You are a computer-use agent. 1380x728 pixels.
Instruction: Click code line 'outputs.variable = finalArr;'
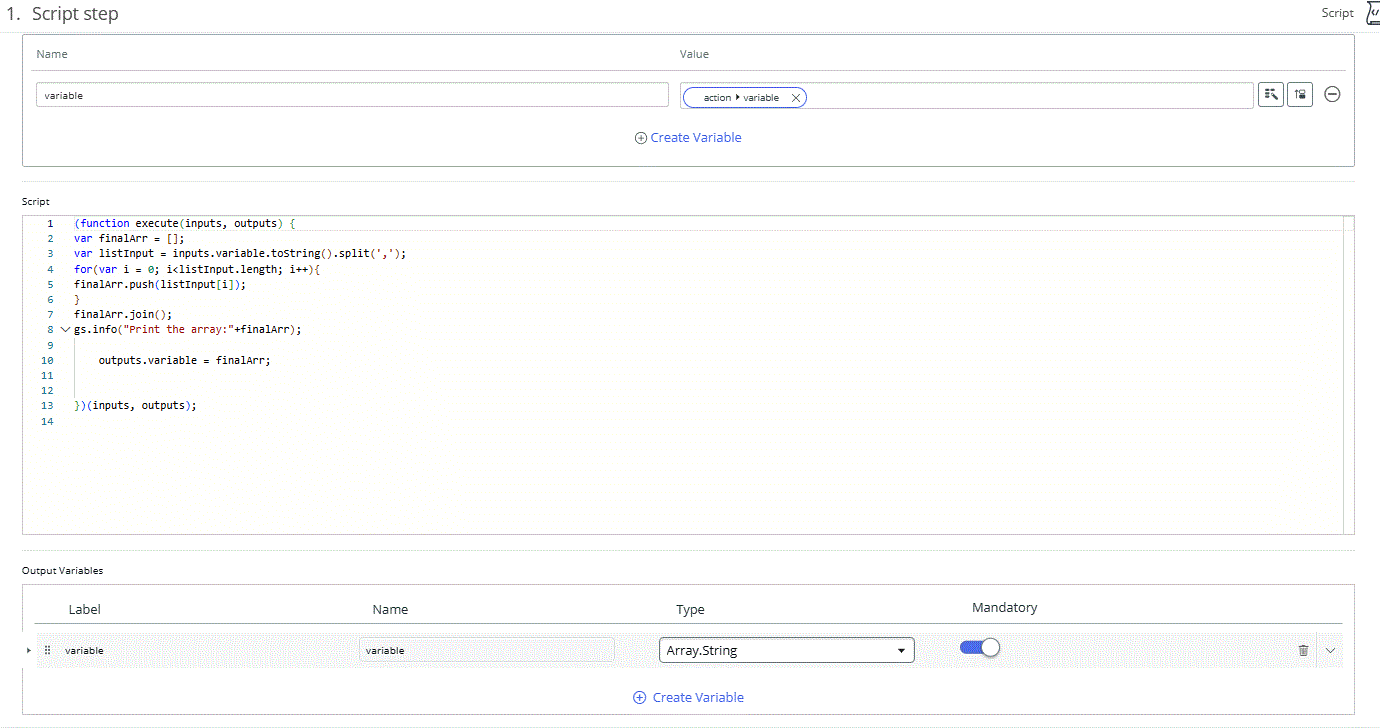click(x=185, y=360)
